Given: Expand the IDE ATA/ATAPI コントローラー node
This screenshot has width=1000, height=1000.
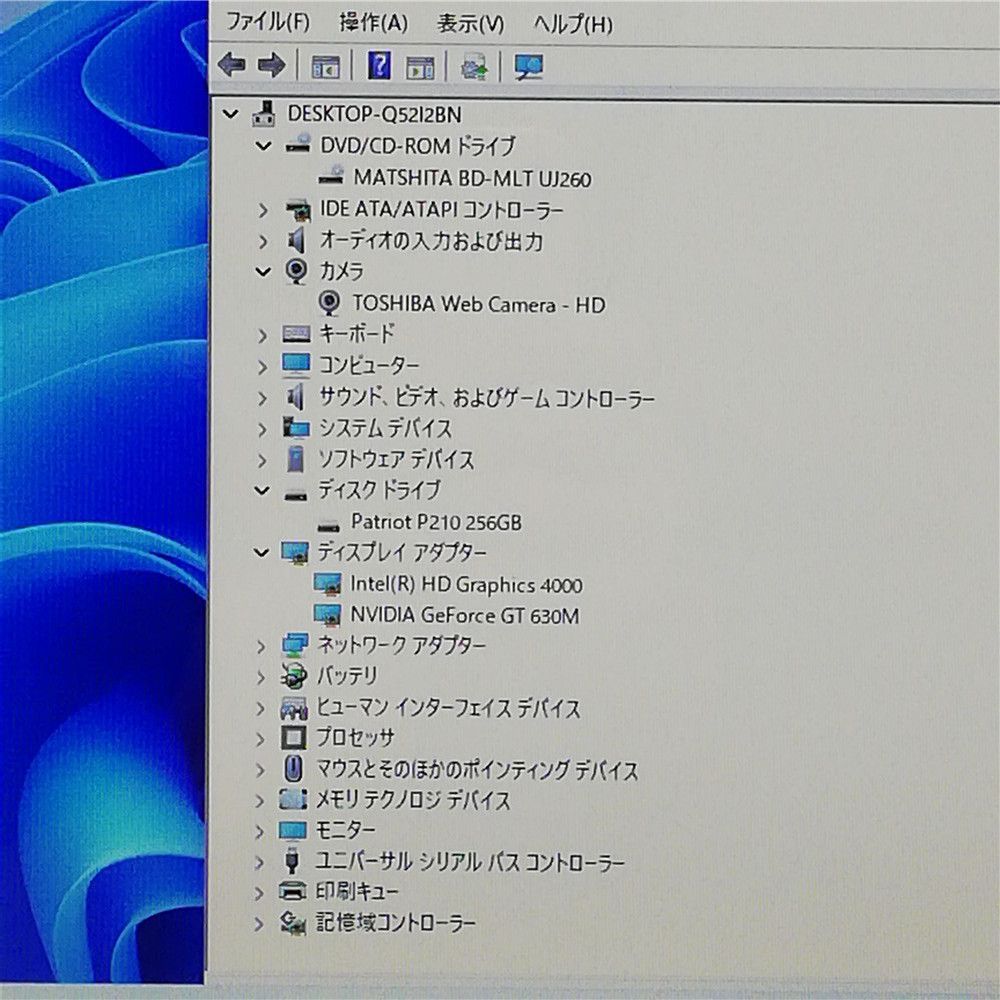Looking at the screenshot, I should (263, 209).
